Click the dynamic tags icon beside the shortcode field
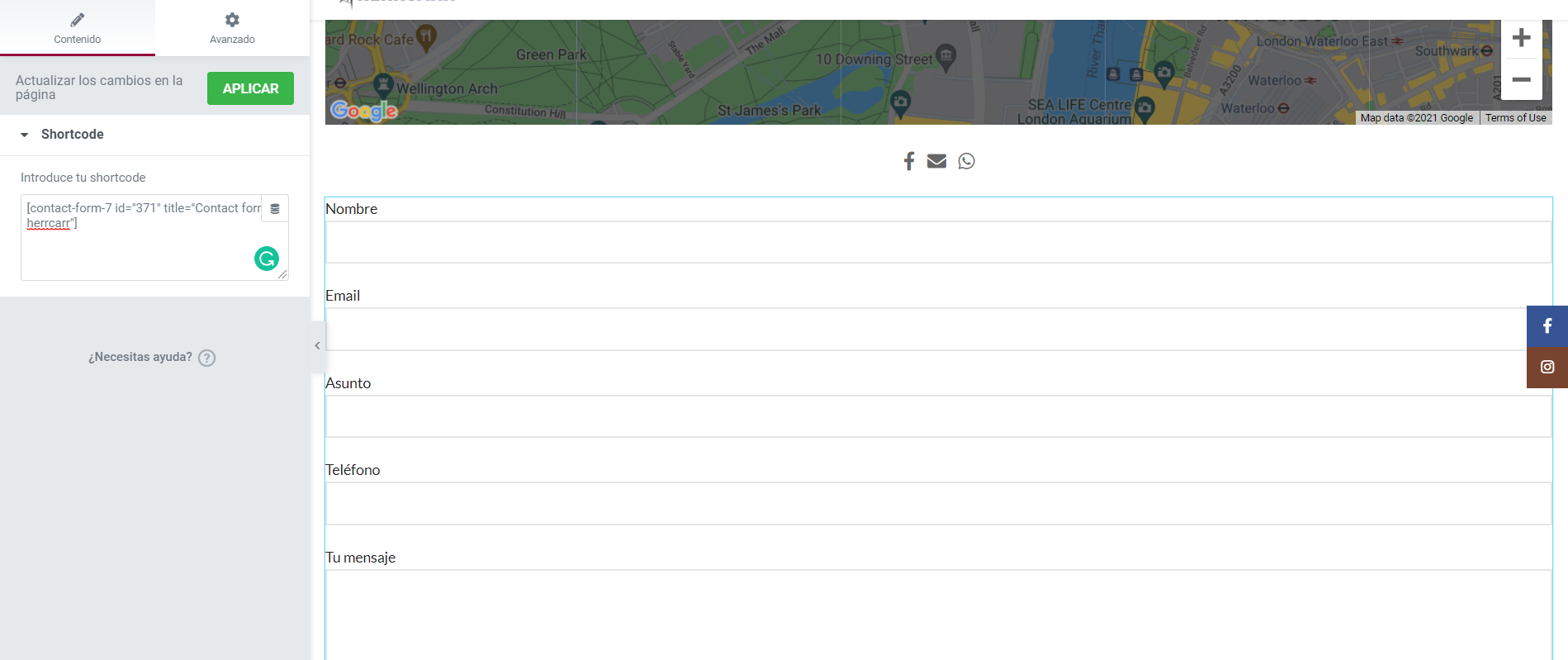Screen dimensions: 1568x660 pyautogui.click(x=275, y=209)
